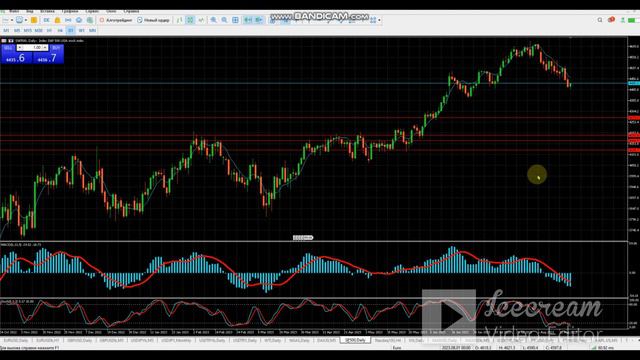The height and width of the screenshot is (360, 640).
Task: Open the Вид menu
Action: pos(30,11)
